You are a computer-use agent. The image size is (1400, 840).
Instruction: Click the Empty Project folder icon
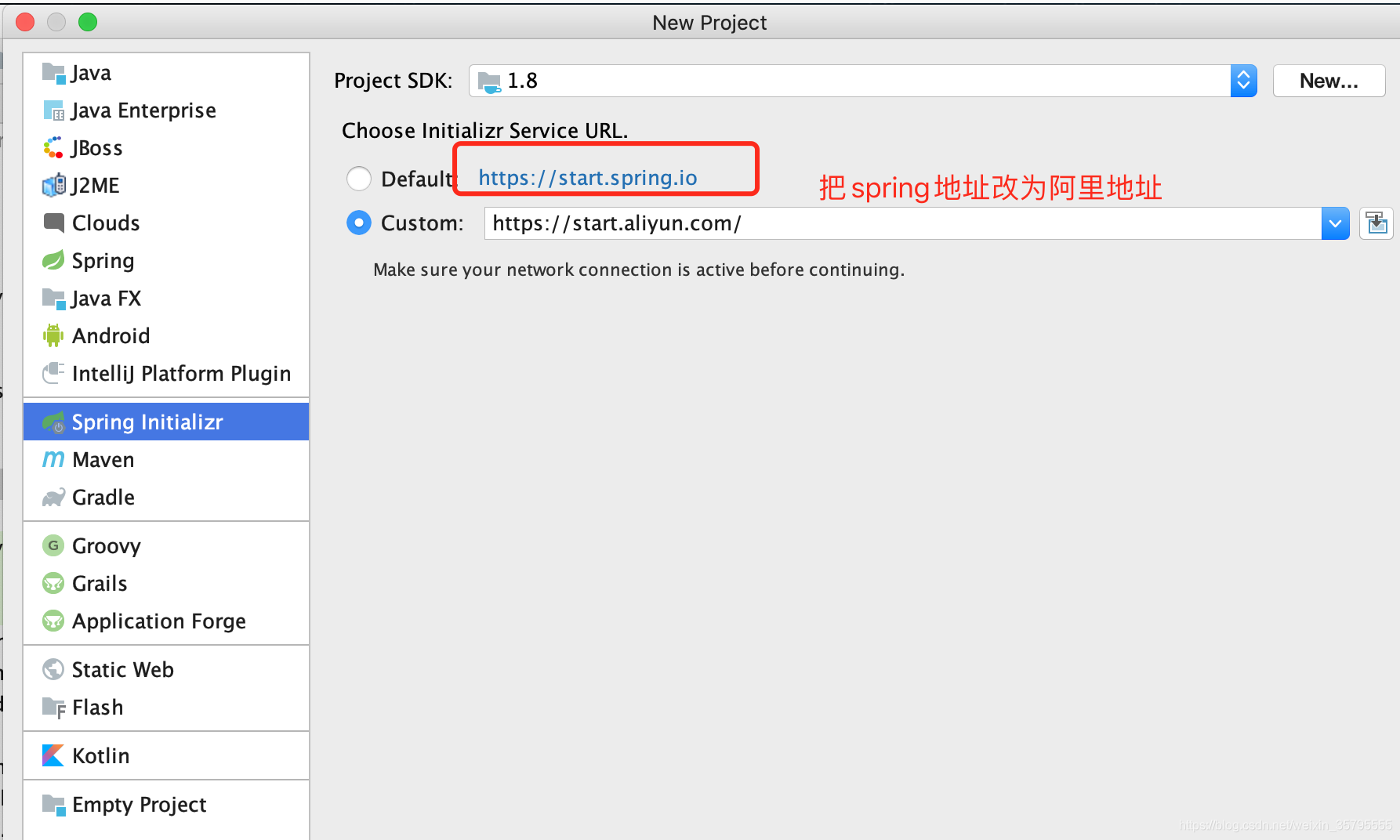53,805
